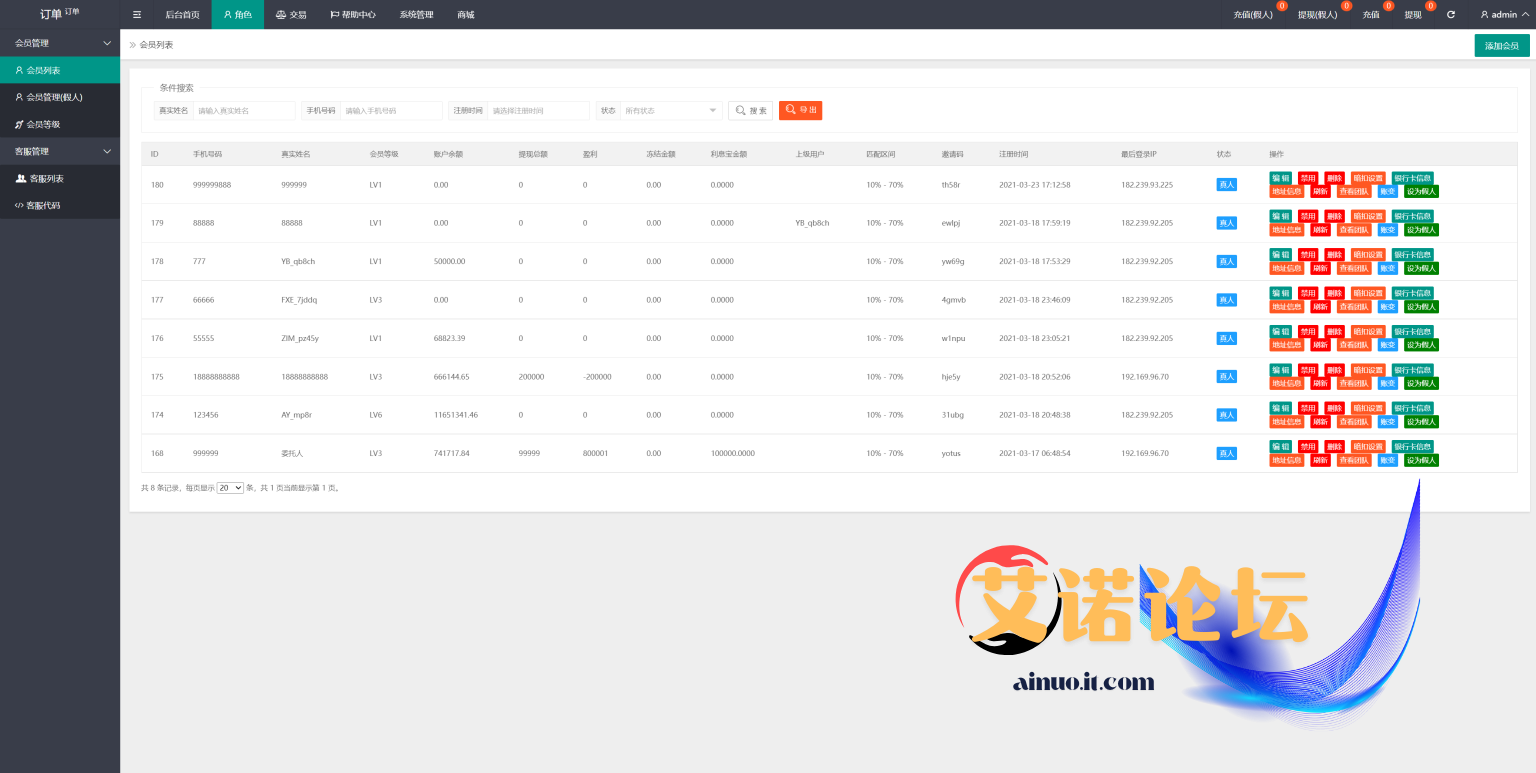This screenshot has height=773, width=1536.
Task: Click the 真人 status badge for ID 180
Action: coord(1226,184)
